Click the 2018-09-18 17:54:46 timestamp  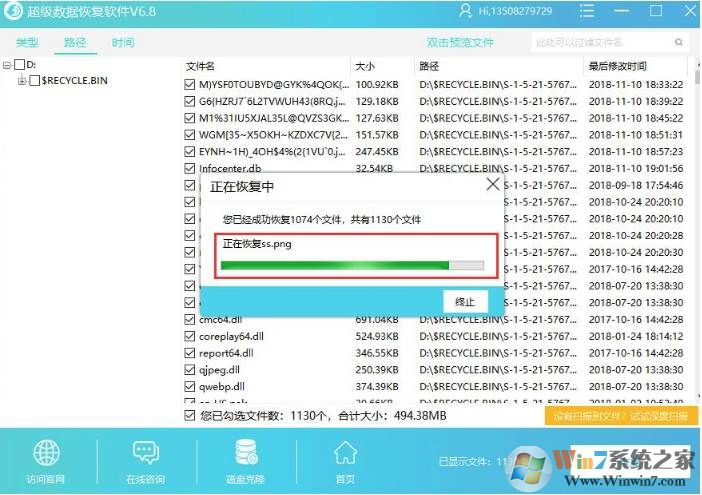pos(636,185)
